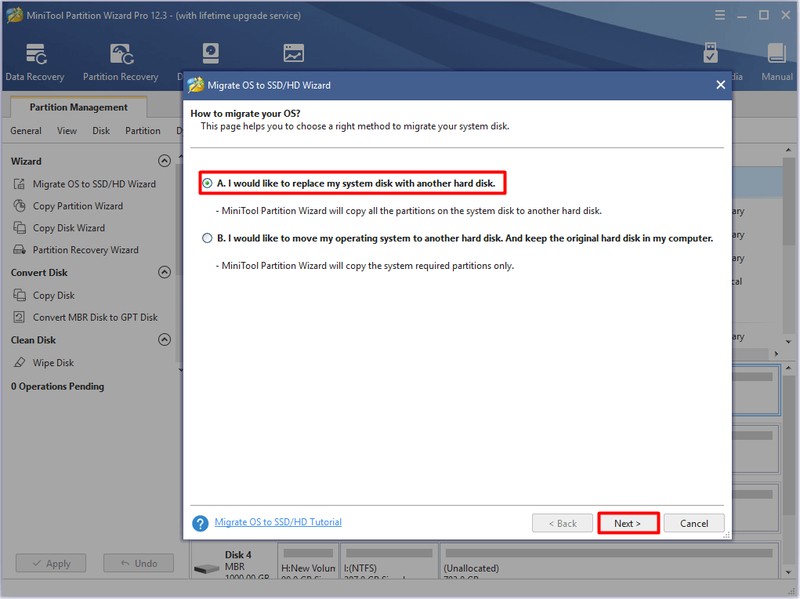800x599 pixels.
Task: Click the Apply button
Action: [x=51, y=563]
